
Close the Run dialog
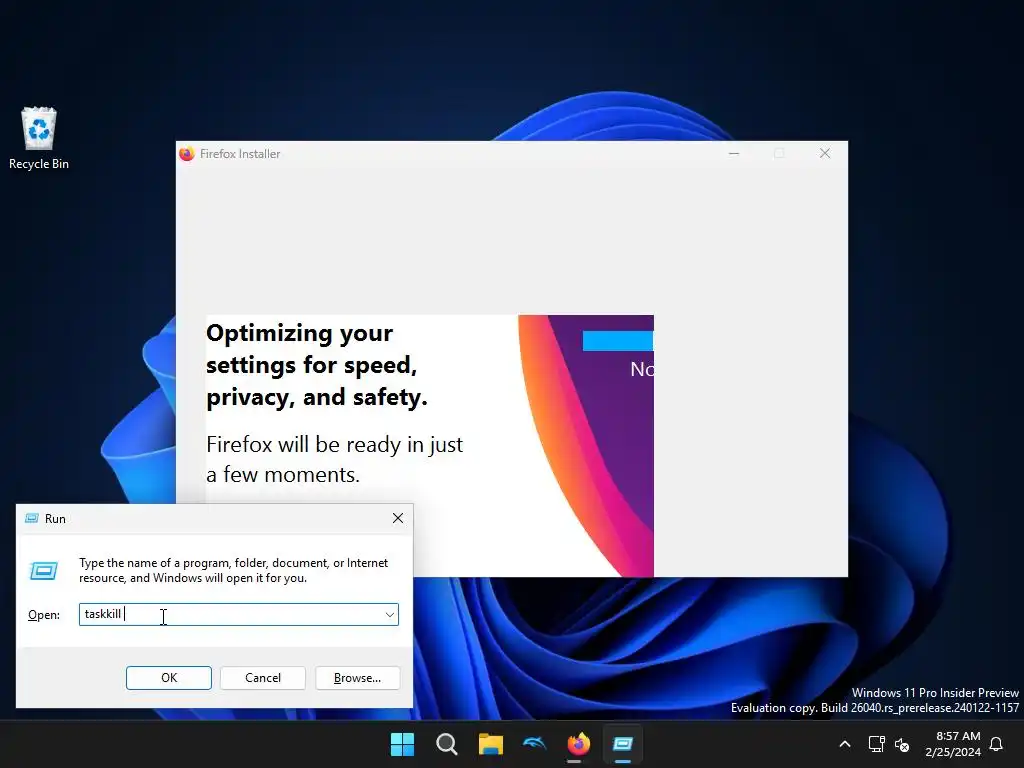[398, 518]
